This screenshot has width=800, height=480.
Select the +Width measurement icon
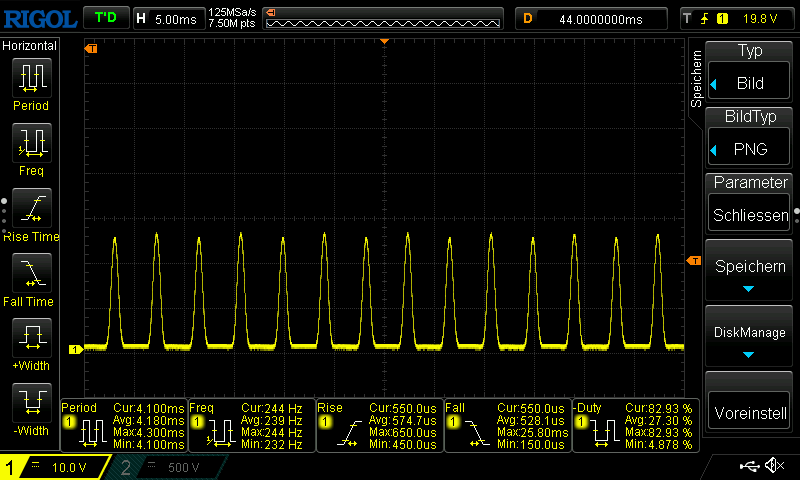(x=32, y=338)
